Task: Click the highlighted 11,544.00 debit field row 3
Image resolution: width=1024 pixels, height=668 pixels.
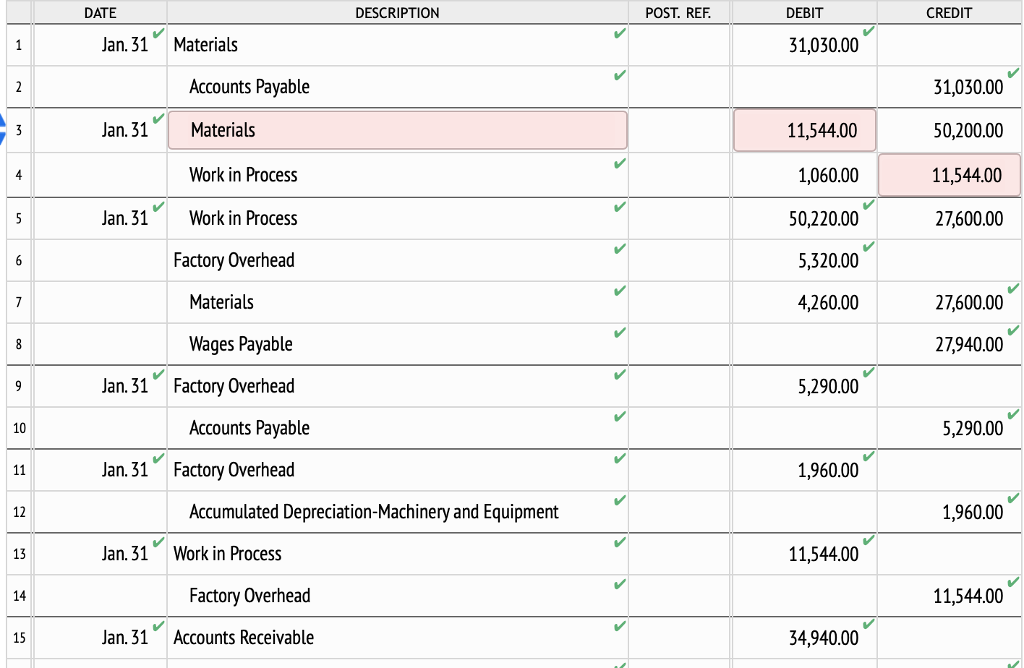Action: pyautogui.click(x=804, y=130)
